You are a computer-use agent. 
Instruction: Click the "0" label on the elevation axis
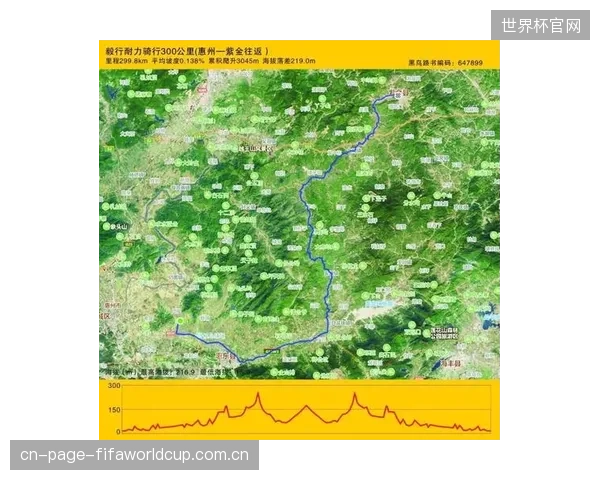[x=118, y=431]
